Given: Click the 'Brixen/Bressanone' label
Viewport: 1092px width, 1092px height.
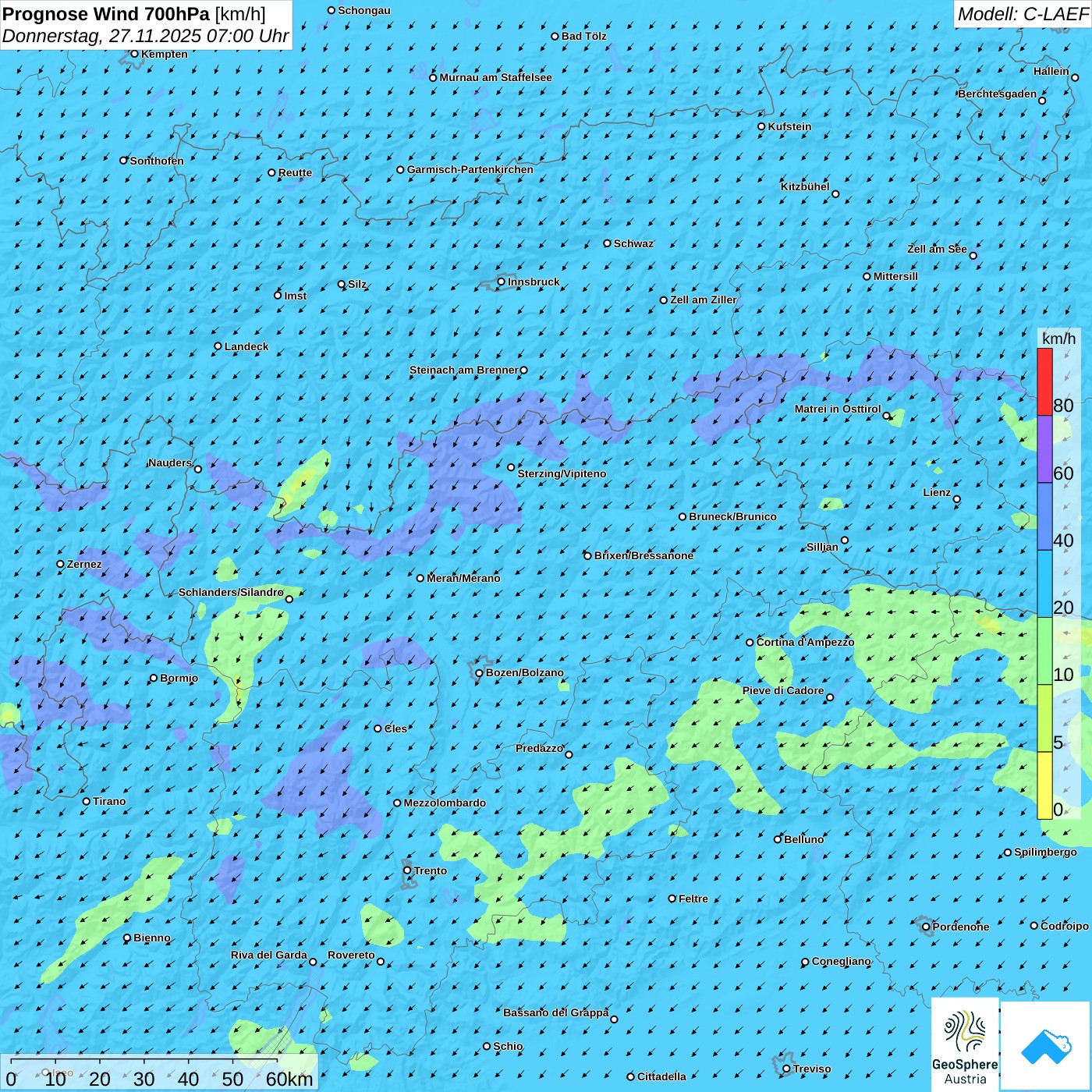Looking at the screenshot, I should (643, 555).
